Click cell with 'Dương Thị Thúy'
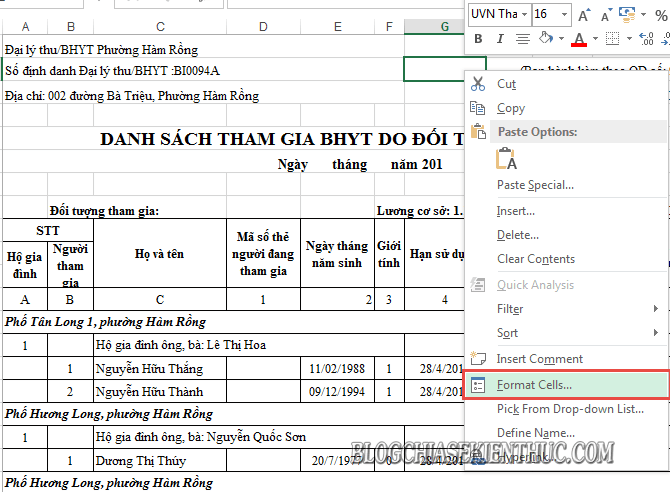This screenshot has height=492, width=670. click(160, 460)
